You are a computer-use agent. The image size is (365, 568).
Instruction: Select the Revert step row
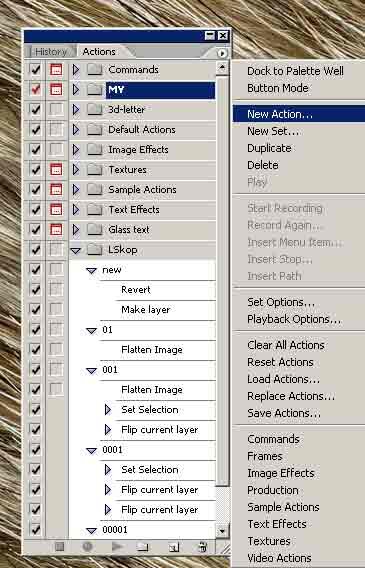[142, 289]
